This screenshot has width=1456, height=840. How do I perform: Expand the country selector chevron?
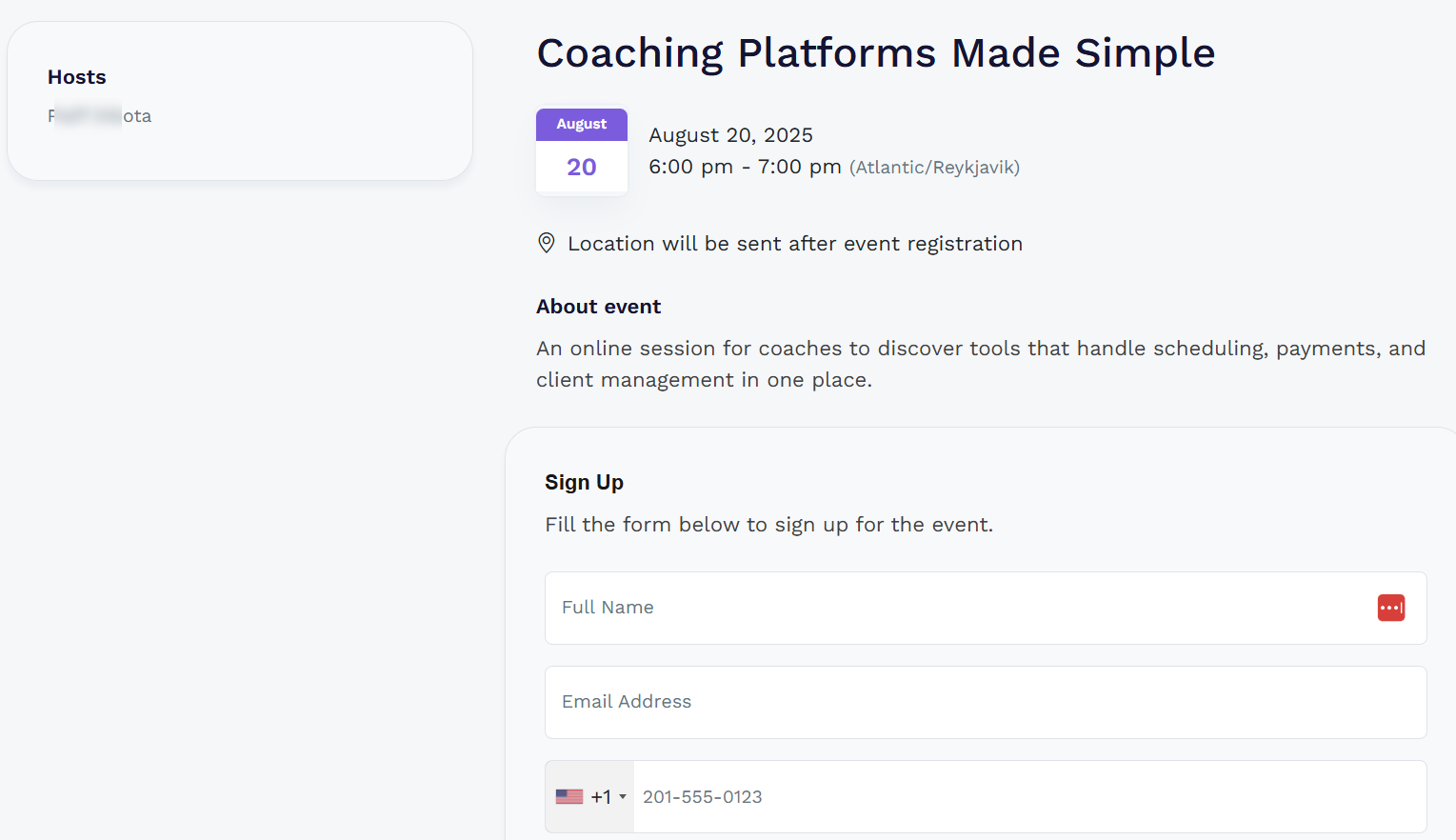(x=623, y=797)
